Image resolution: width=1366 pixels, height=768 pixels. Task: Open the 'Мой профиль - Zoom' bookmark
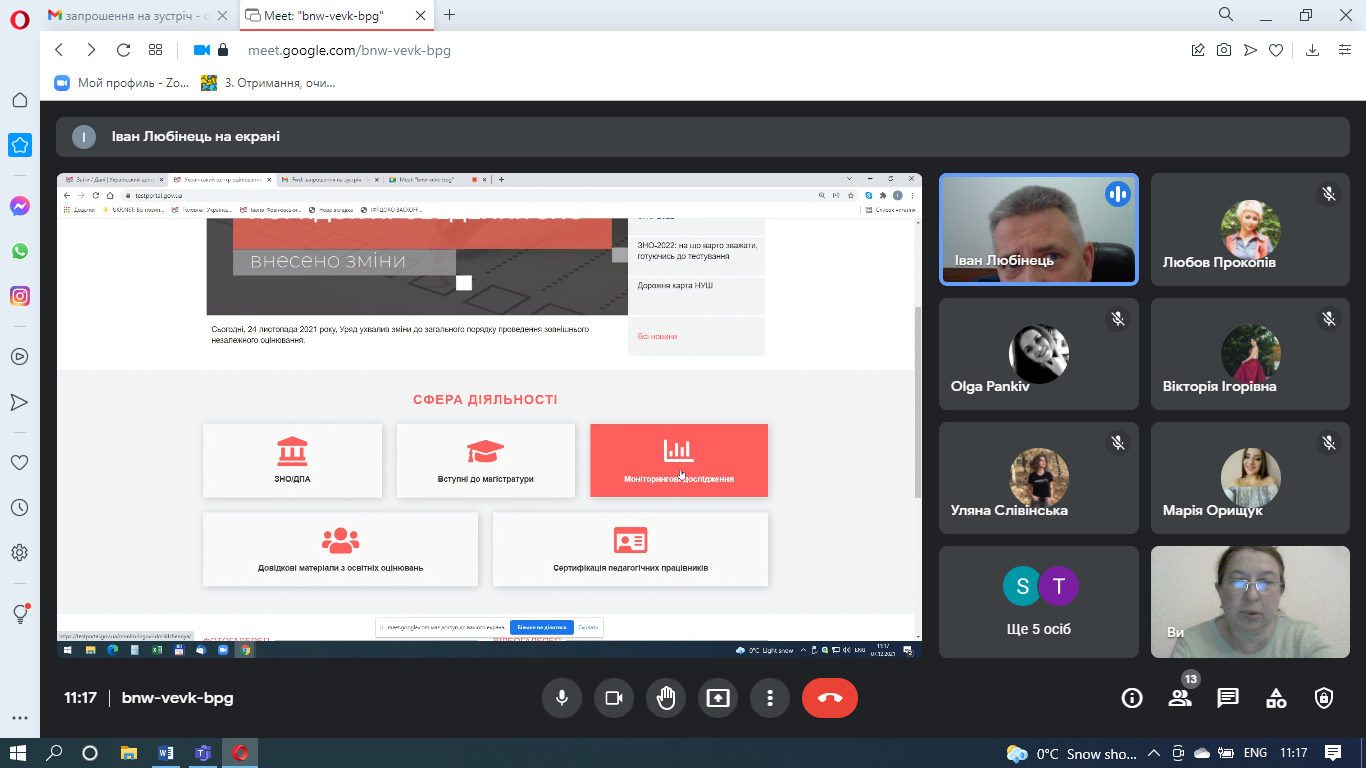(x=122, y=83)
